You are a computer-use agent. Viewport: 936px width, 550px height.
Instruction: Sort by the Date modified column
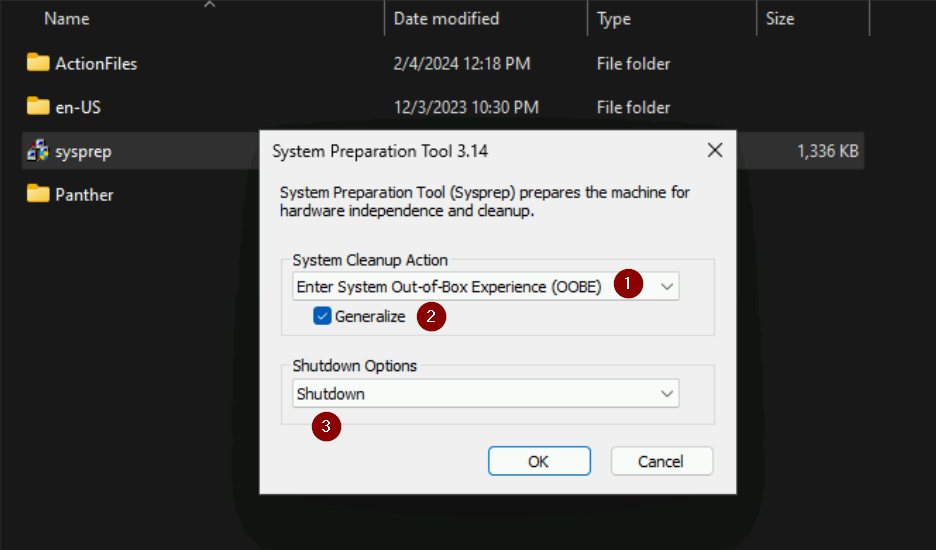pos(447,19)
